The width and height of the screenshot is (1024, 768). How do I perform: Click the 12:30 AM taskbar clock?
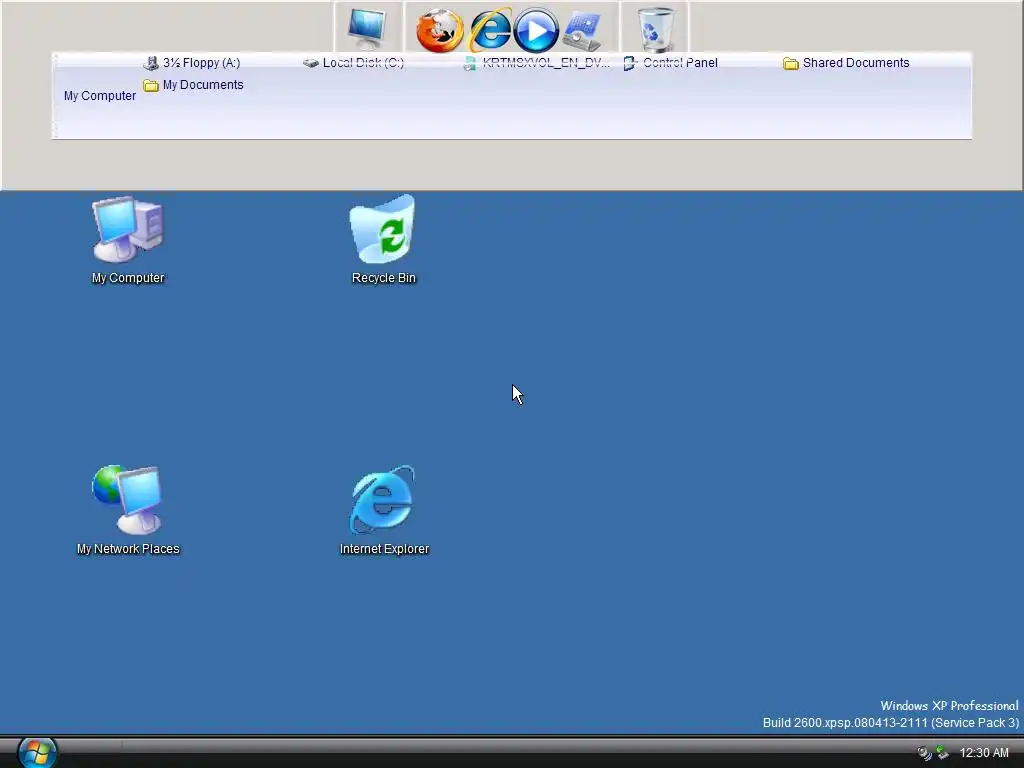[x=984, y=753]
